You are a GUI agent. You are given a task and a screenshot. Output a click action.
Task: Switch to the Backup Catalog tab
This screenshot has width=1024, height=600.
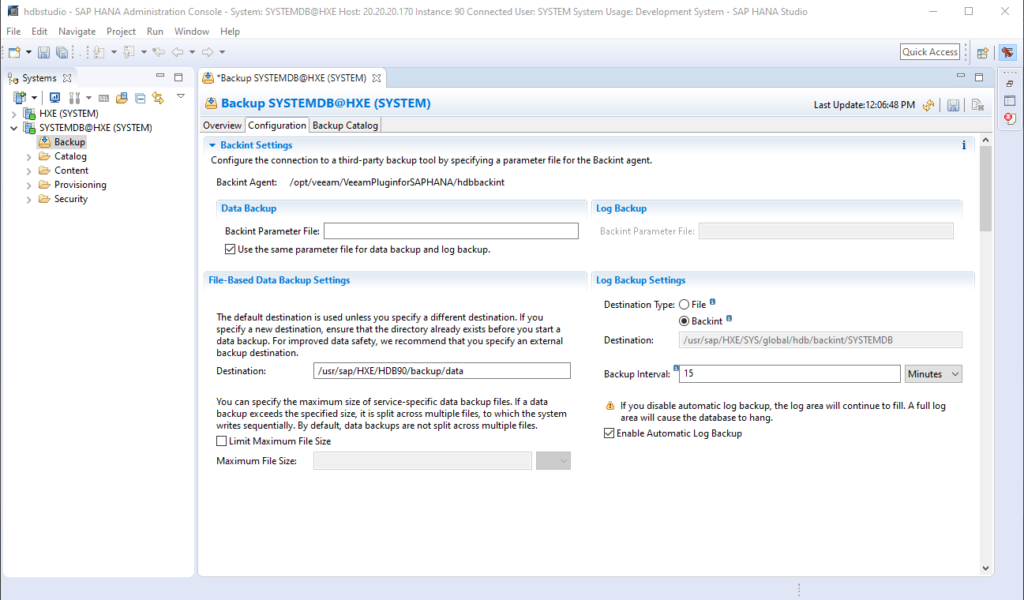point(345,125)
